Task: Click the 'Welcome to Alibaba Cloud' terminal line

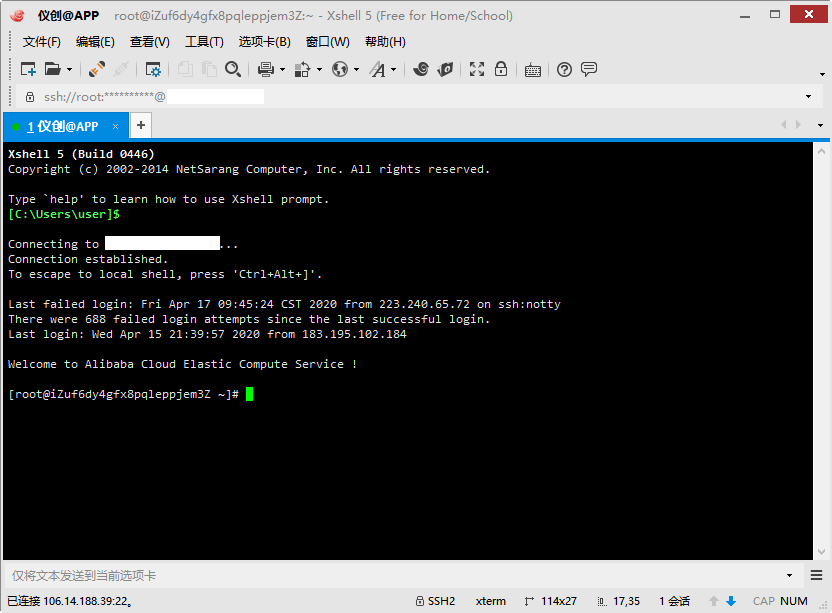Action: (x=183, y=364)
